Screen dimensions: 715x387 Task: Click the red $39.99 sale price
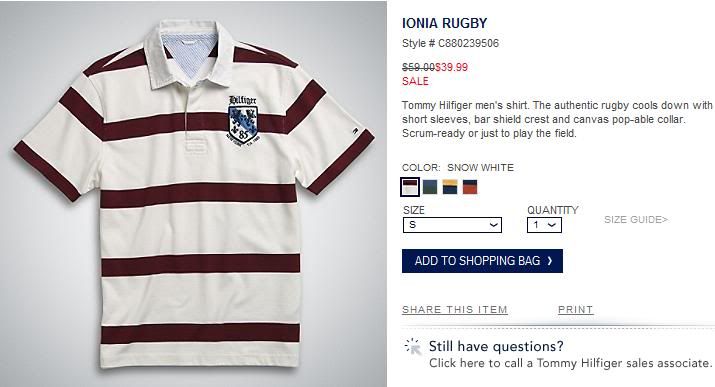coord(451,67)
